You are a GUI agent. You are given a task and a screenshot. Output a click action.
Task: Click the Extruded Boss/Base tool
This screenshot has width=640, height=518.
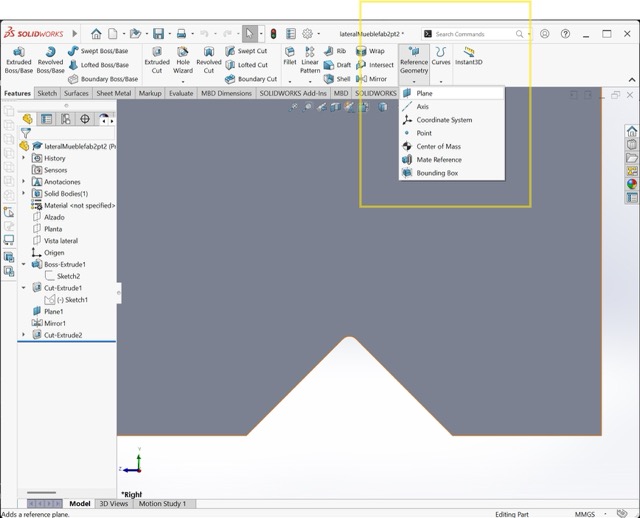(x=19, y=60)
